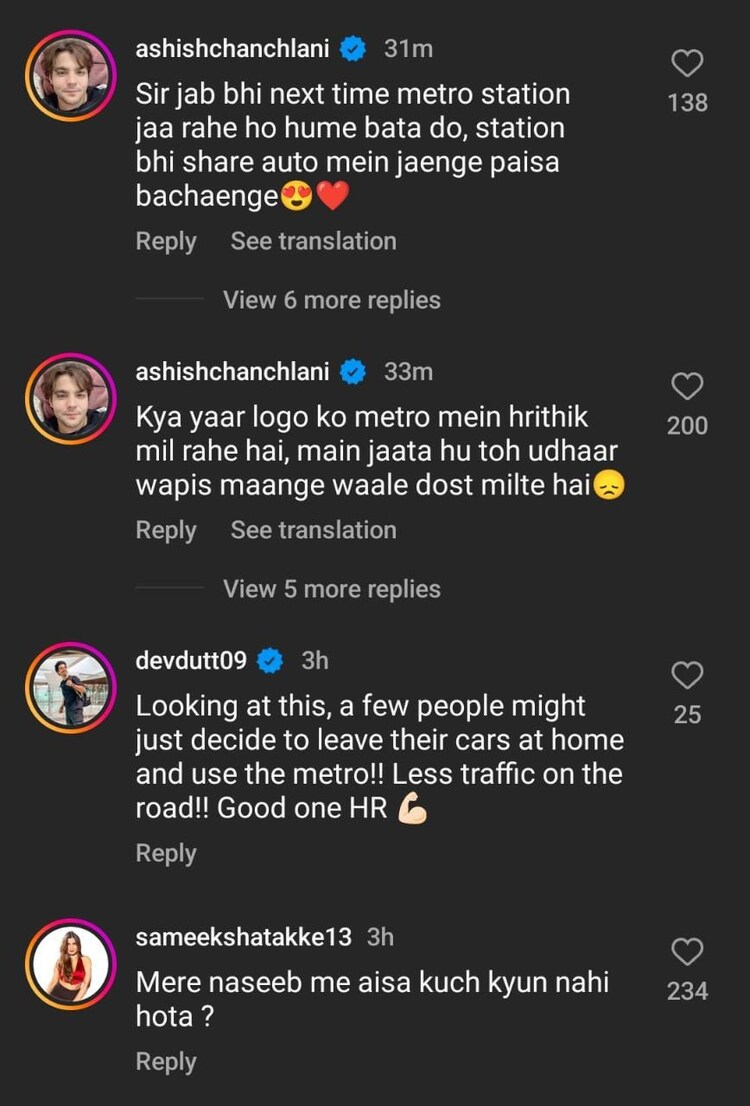
Task: Reply to sameekshatakke13's comment
Action: pos(166,1062)
